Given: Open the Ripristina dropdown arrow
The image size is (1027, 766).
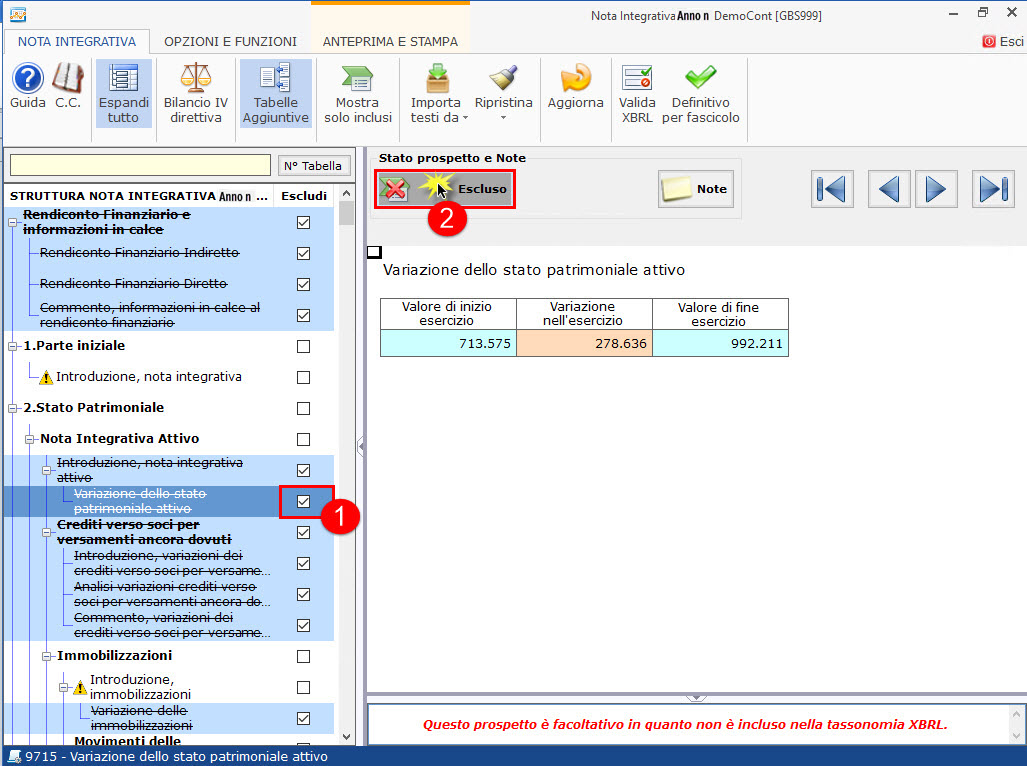Looking at the screenshot, I should (503, 118).
